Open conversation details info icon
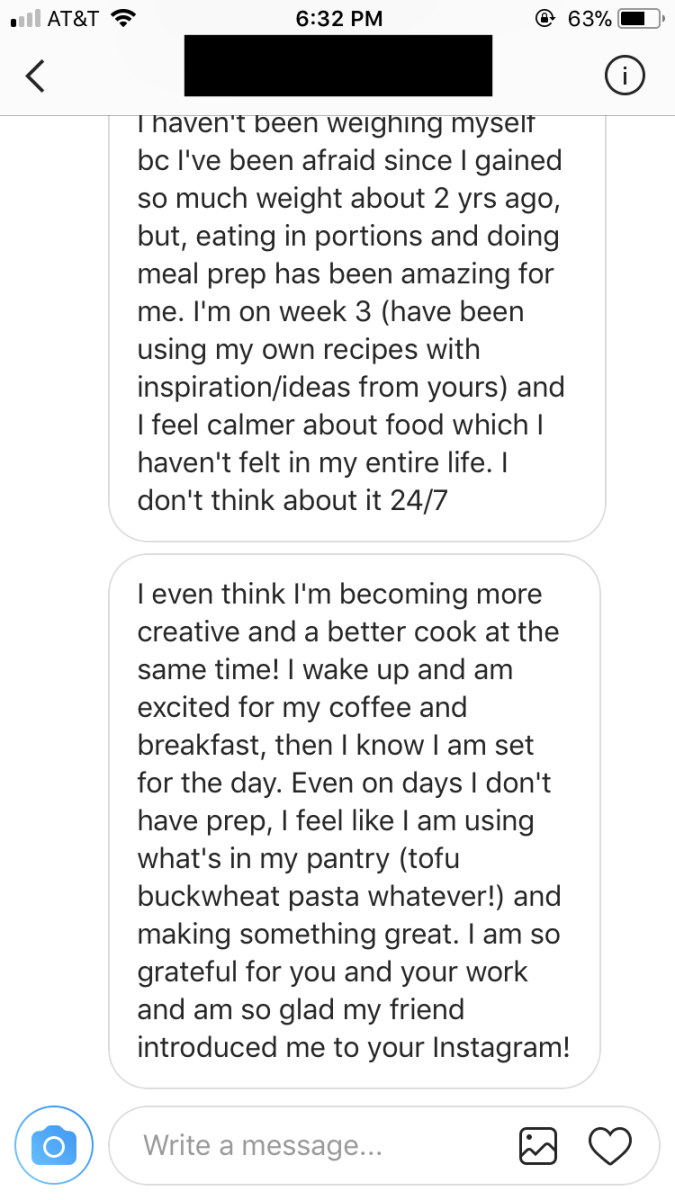Image resolution: width=675 pixels, height=1200 pixels. tap(625, 75)
